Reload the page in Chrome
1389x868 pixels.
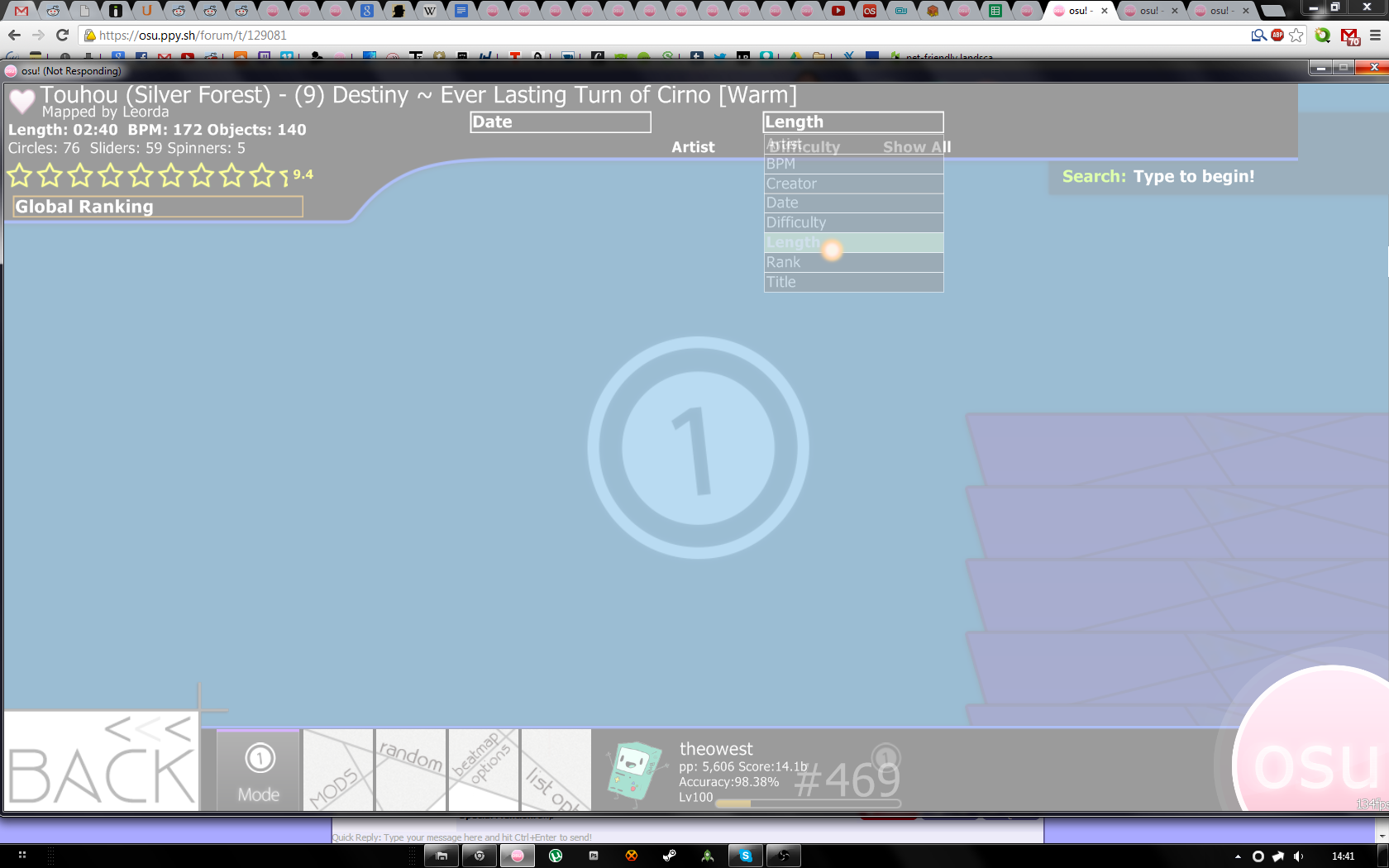point(62,35)
